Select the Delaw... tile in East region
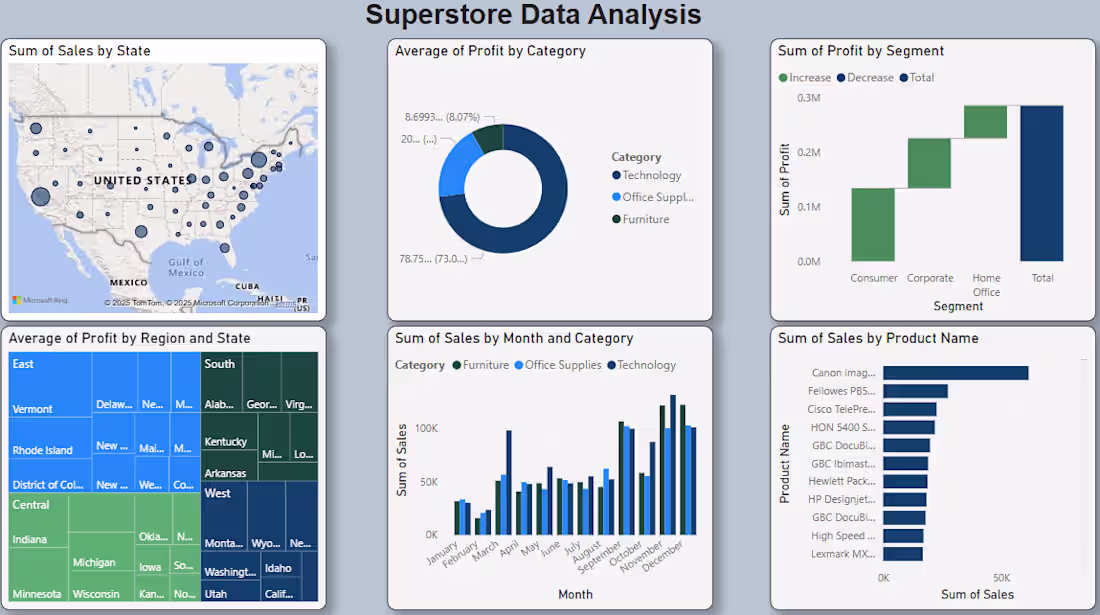 pos(114,382)
